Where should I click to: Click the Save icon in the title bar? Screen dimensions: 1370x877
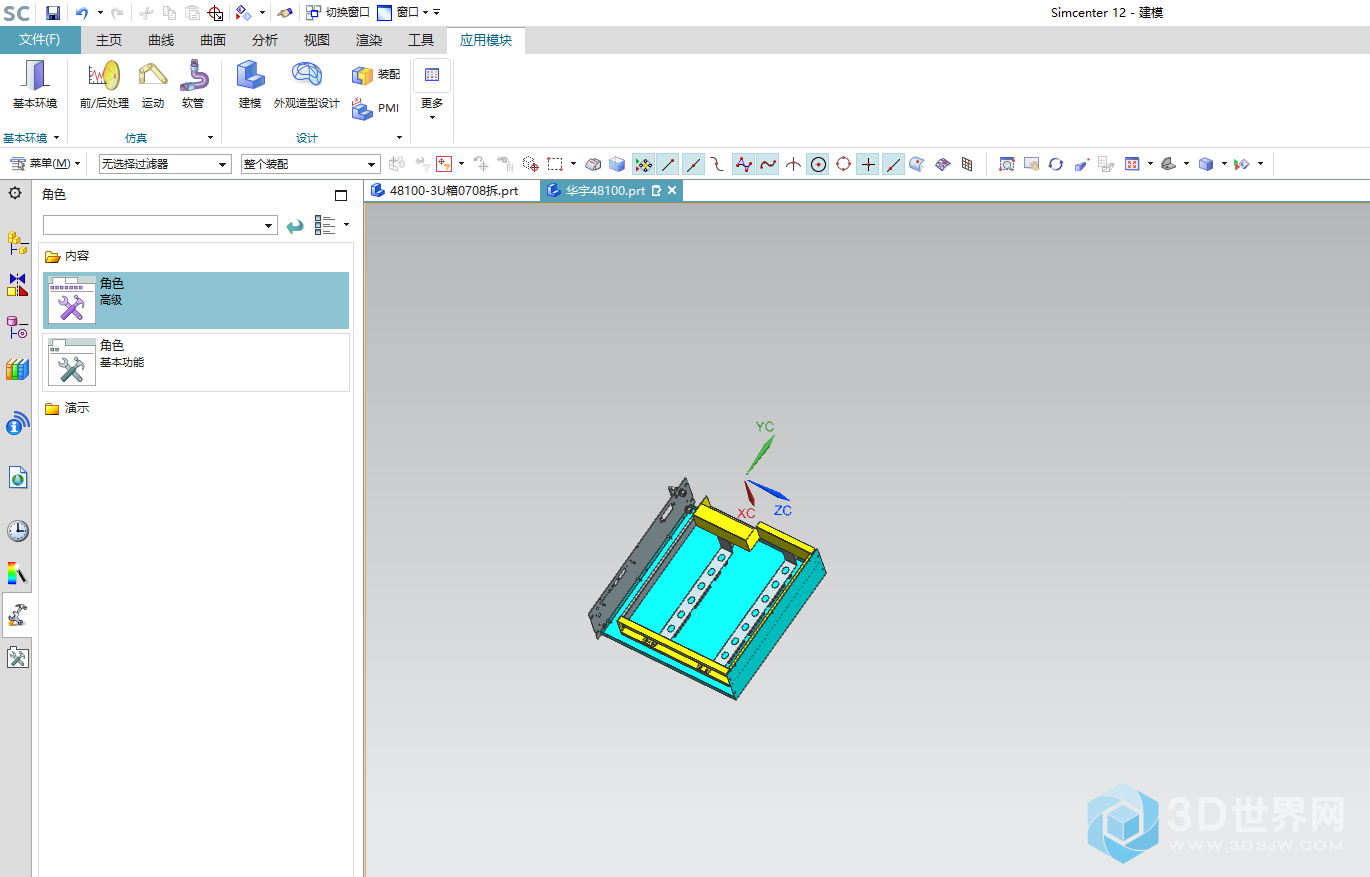pyautogui.click(x=53, y=13)
